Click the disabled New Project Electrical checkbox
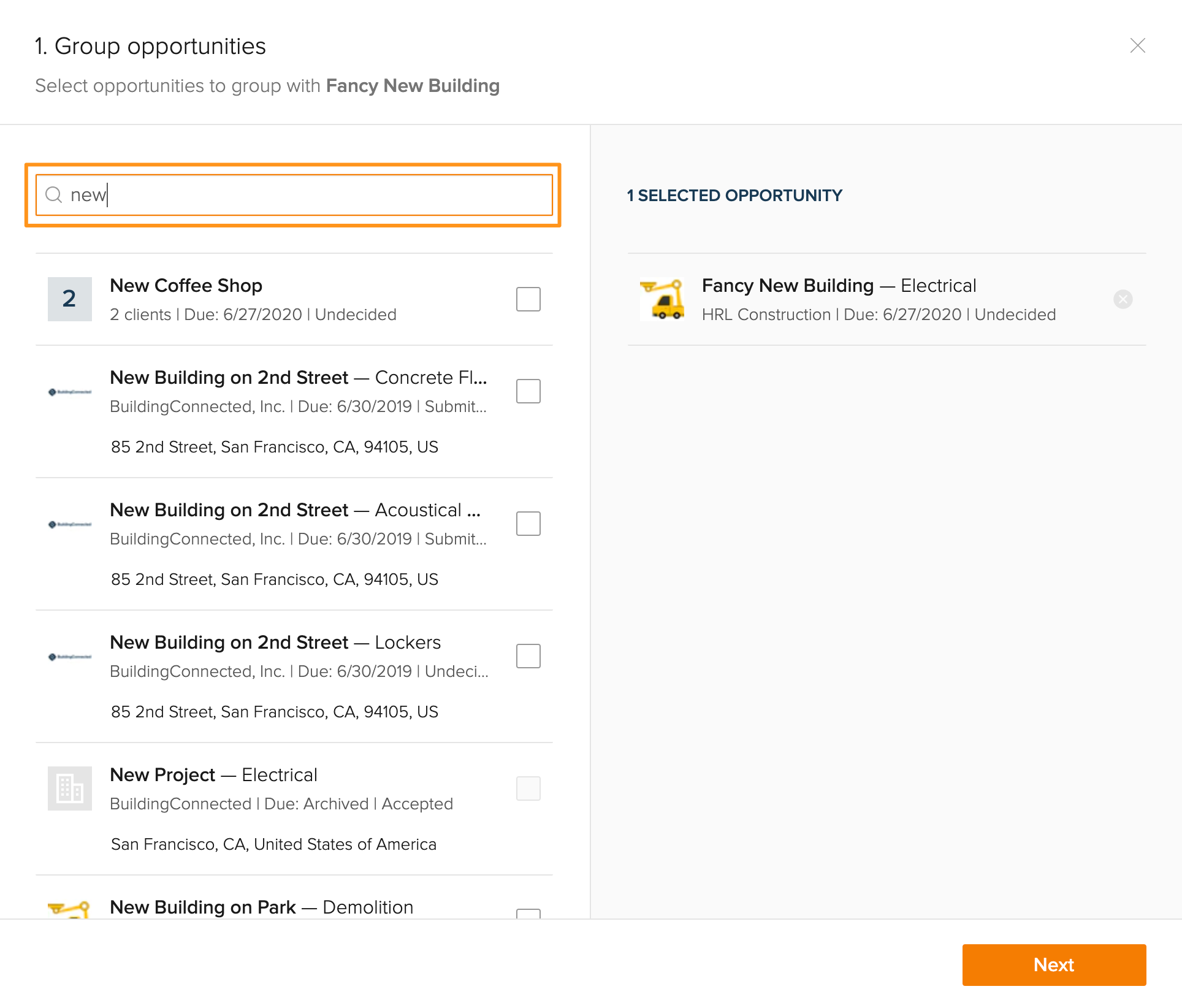Screen dimensions: 1182x1008 [528, 788]
